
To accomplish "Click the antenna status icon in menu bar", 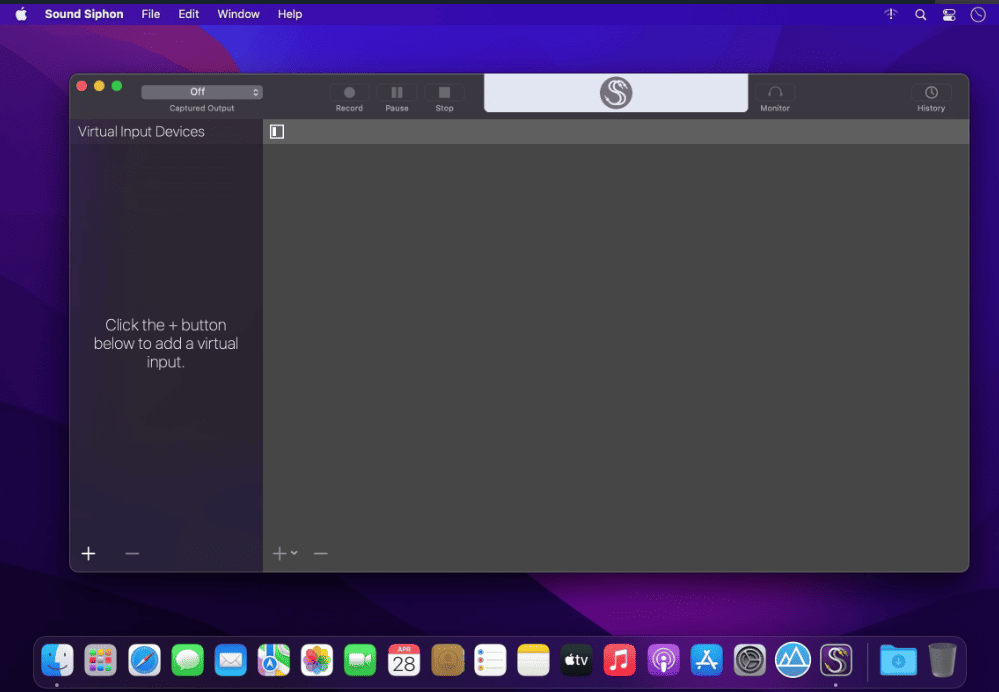I will tap(891, 14).
